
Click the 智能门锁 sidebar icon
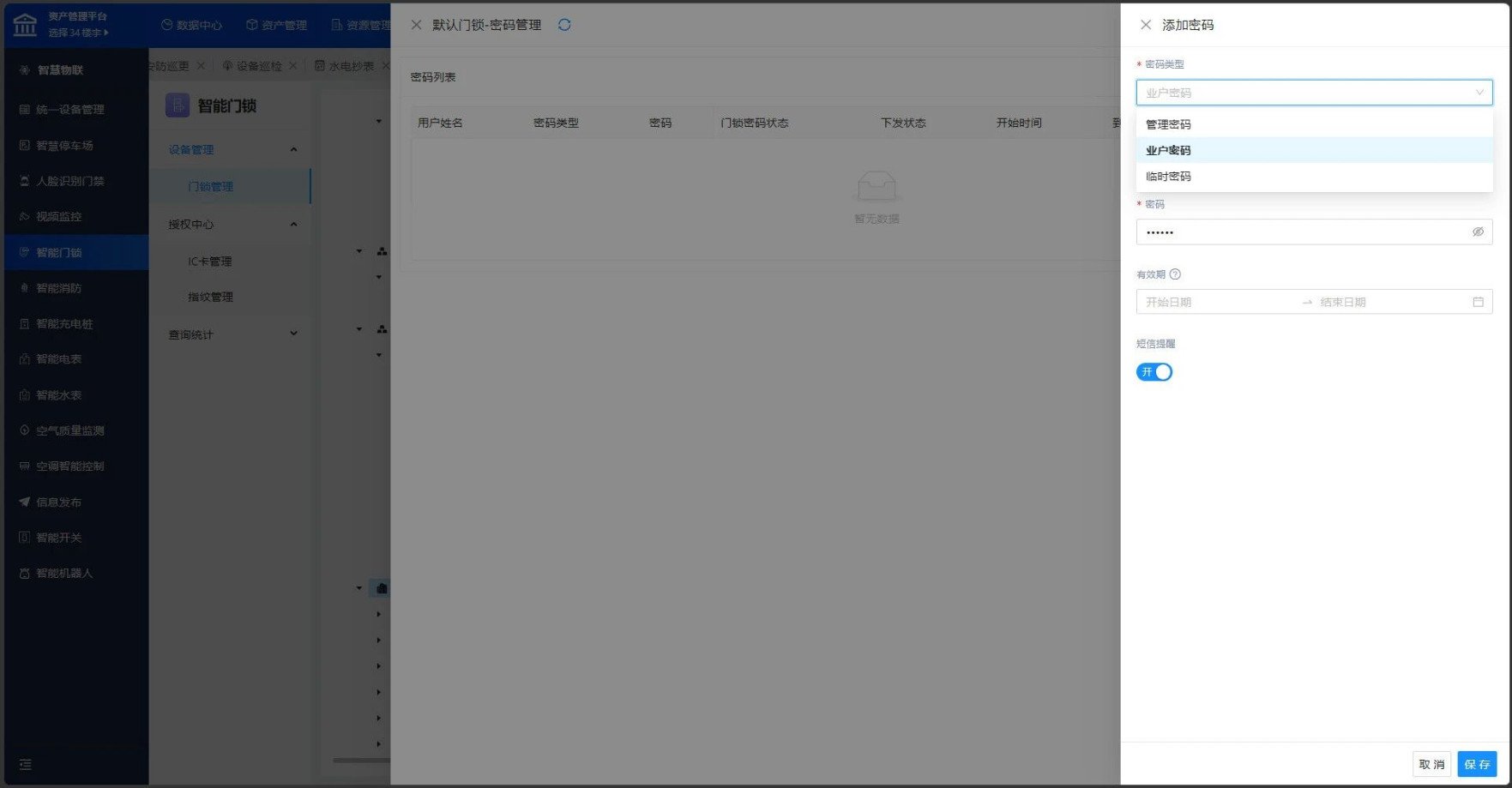point(24,252)
